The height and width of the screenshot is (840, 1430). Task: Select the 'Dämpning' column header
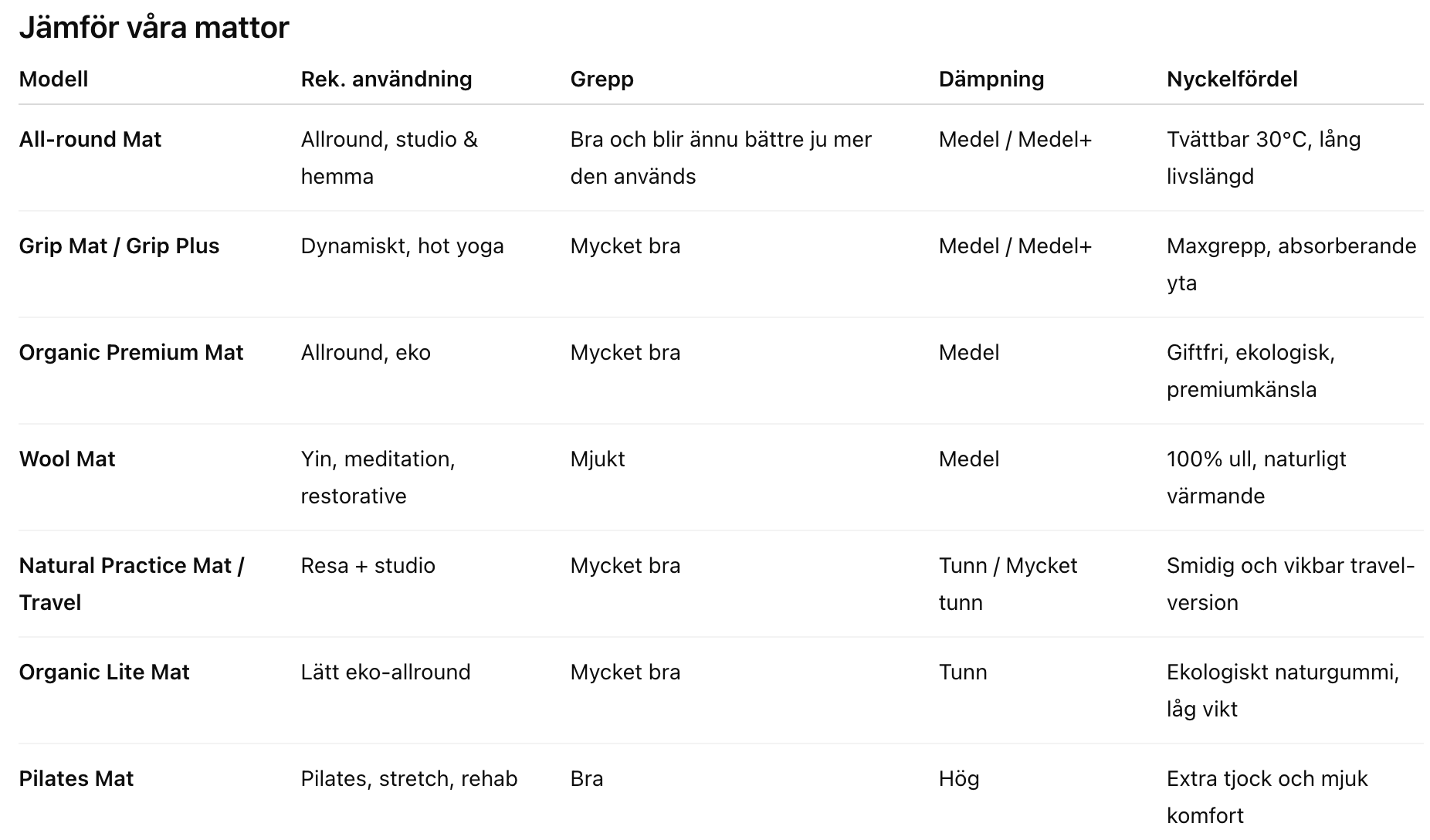pos(991,79)
